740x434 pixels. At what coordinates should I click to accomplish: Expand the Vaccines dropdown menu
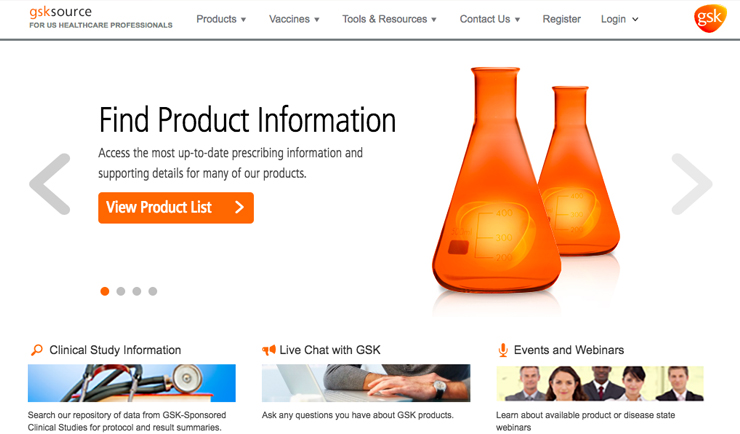[x=294, y=19]
